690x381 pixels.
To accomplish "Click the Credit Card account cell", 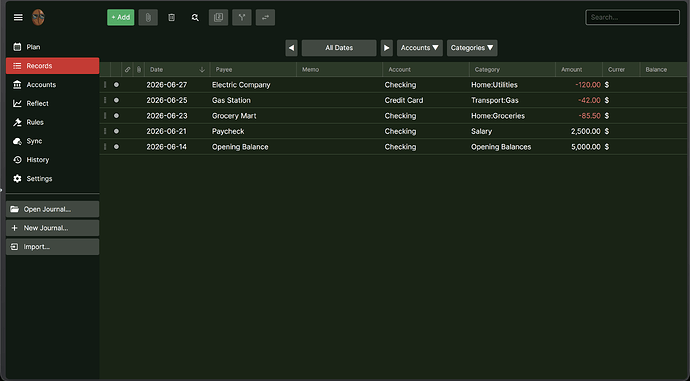I will click(426, 100).
